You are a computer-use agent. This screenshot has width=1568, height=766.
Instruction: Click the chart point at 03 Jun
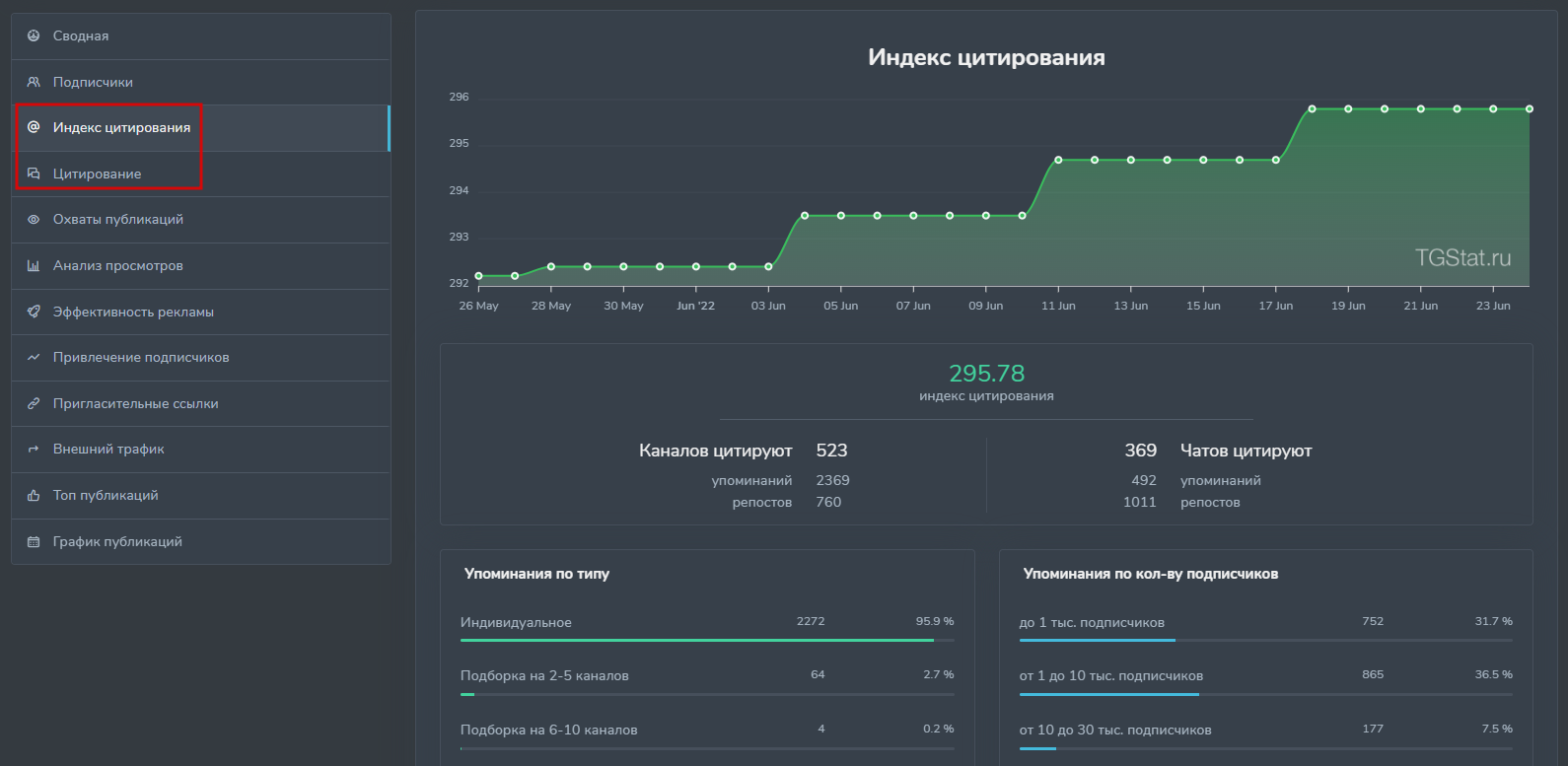coord(768,267)
